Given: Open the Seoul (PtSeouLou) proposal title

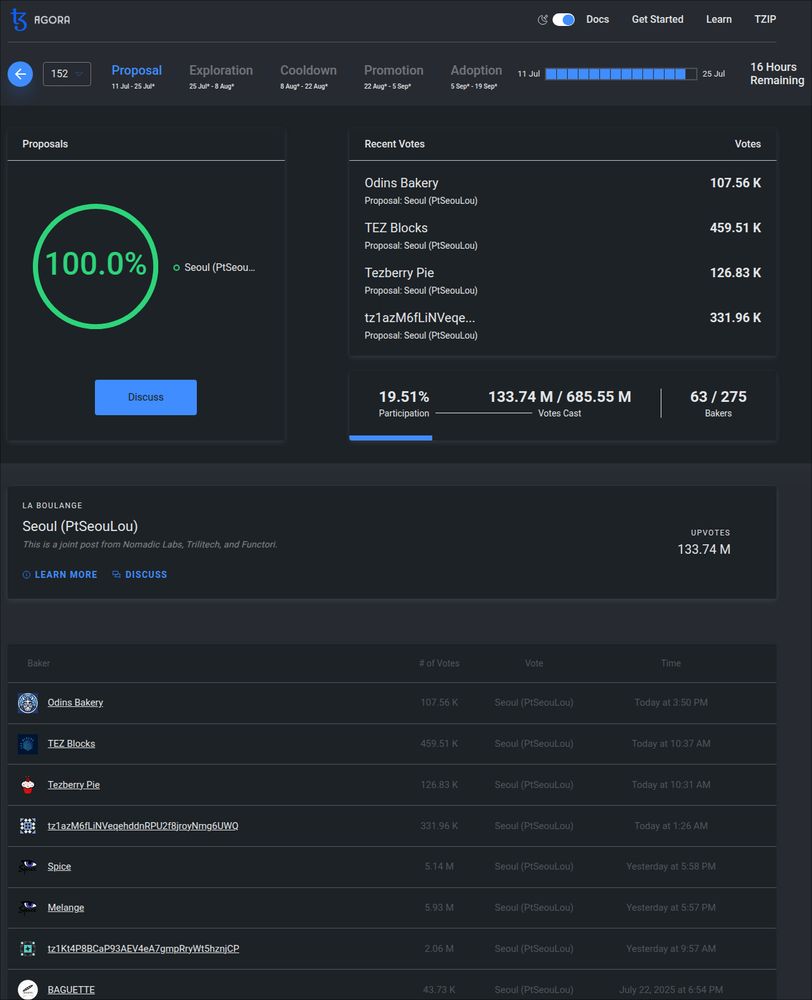Looking at the screenshot, I should (x=80, y=526).
